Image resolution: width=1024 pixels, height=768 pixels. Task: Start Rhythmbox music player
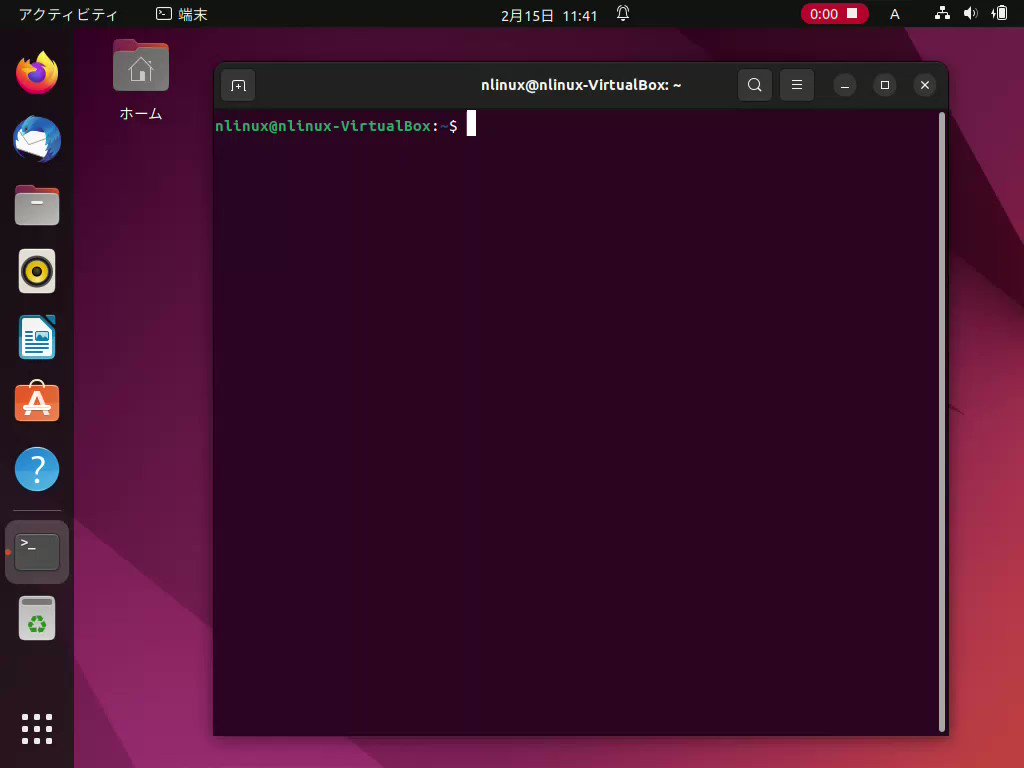37,271
